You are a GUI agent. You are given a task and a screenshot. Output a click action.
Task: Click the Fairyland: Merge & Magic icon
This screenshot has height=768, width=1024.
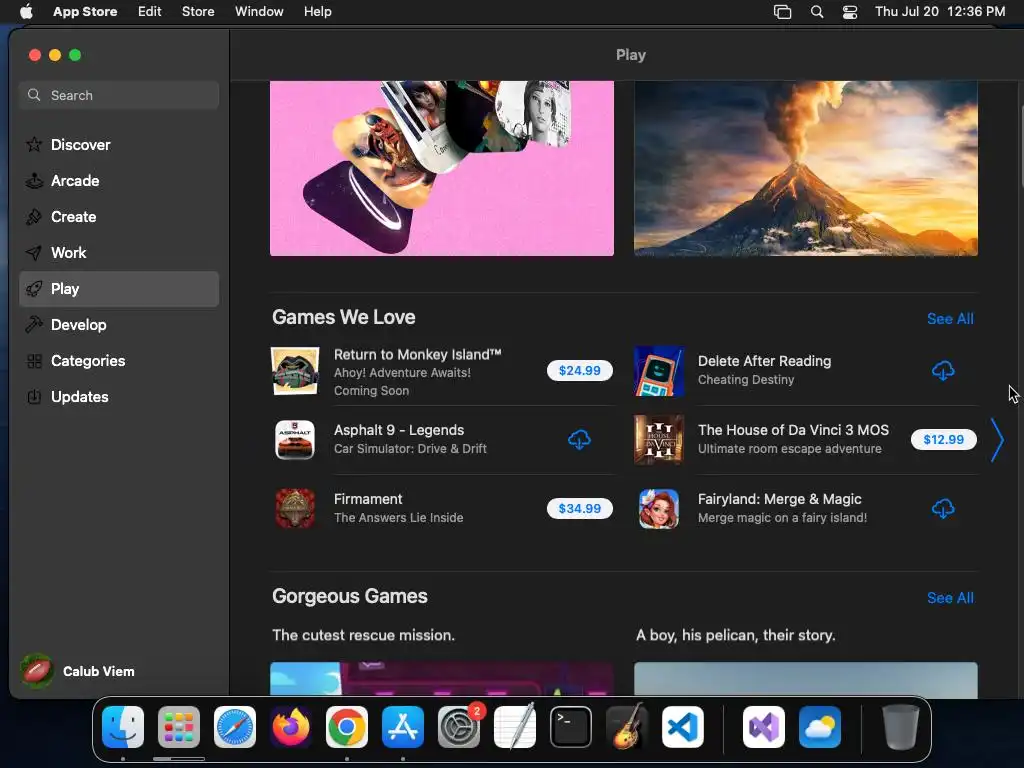tap(659, 508)
